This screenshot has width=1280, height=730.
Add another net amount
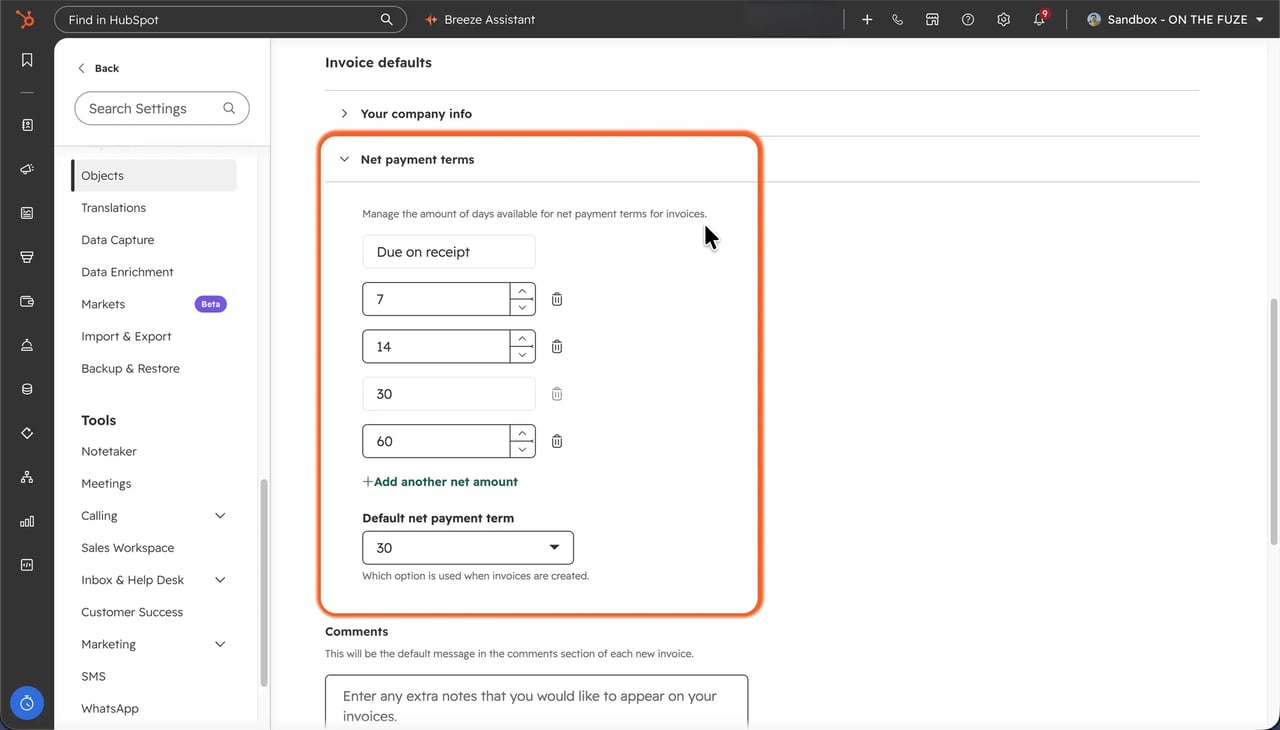click(440, 481)
